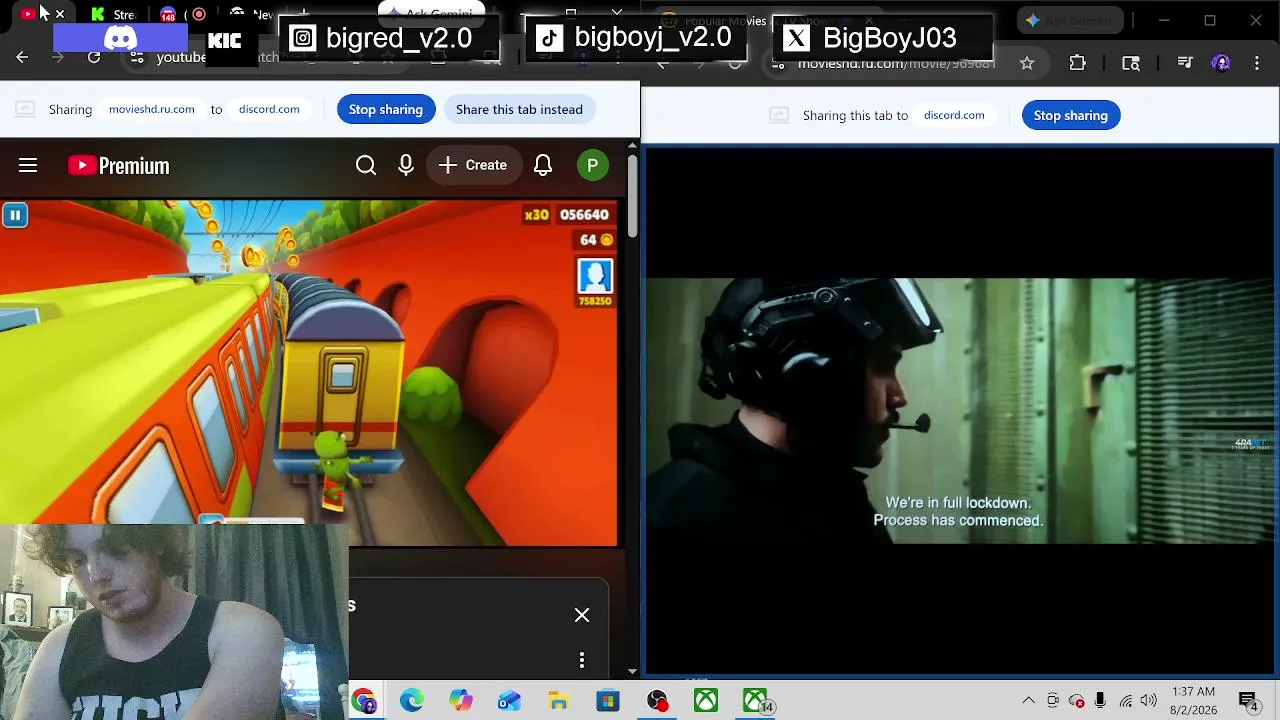The image size is (1280, 720).
Task: Start YouTube voice search with microphone
Action: (406, 165)
